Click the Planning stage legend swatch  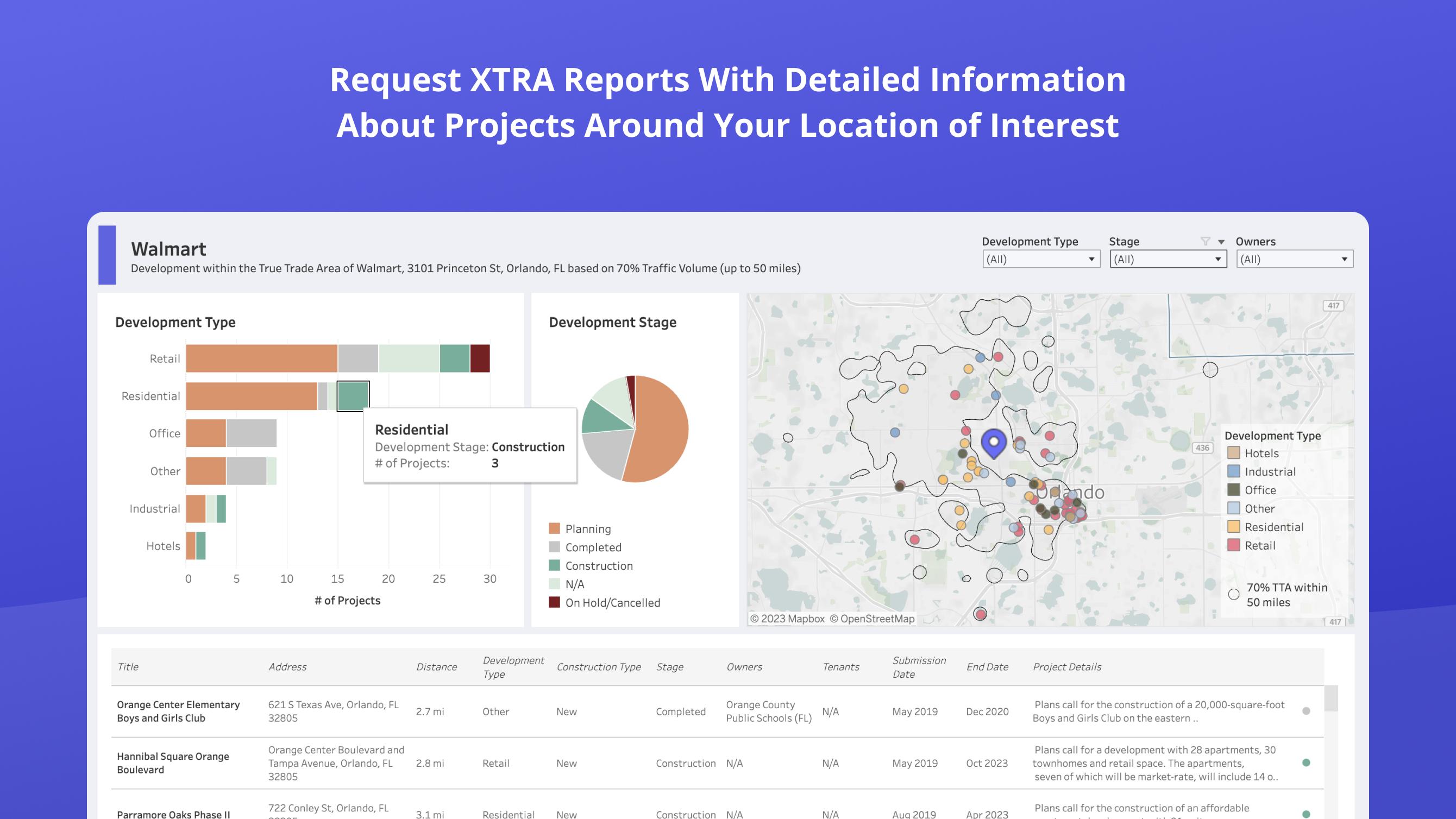(x=555, y=528)
